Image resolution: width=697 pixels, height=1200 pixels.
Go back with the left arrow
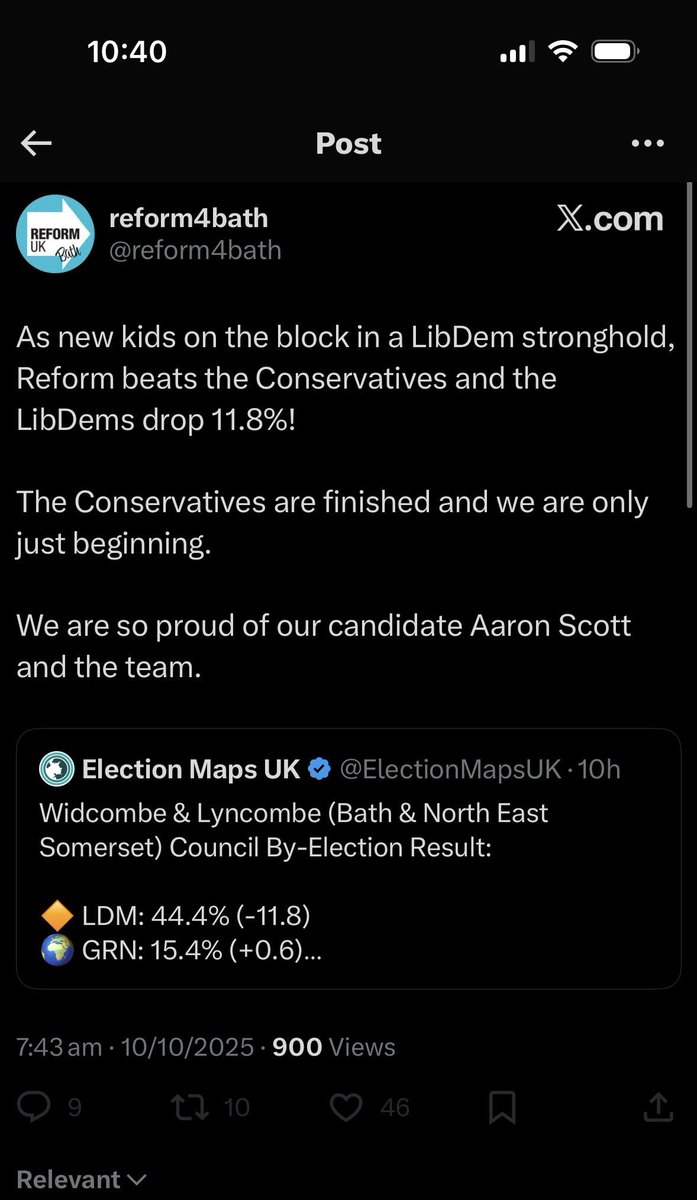coord(37,144)
